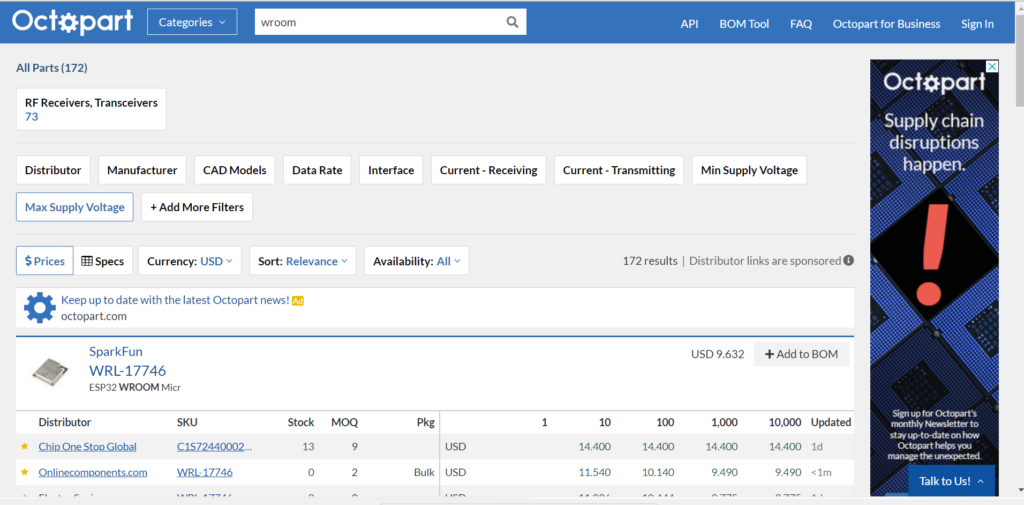Image resolution: width=1024 pixels, height=505 pixels.
Task: Click Sign In
Action: click(977, 24)
